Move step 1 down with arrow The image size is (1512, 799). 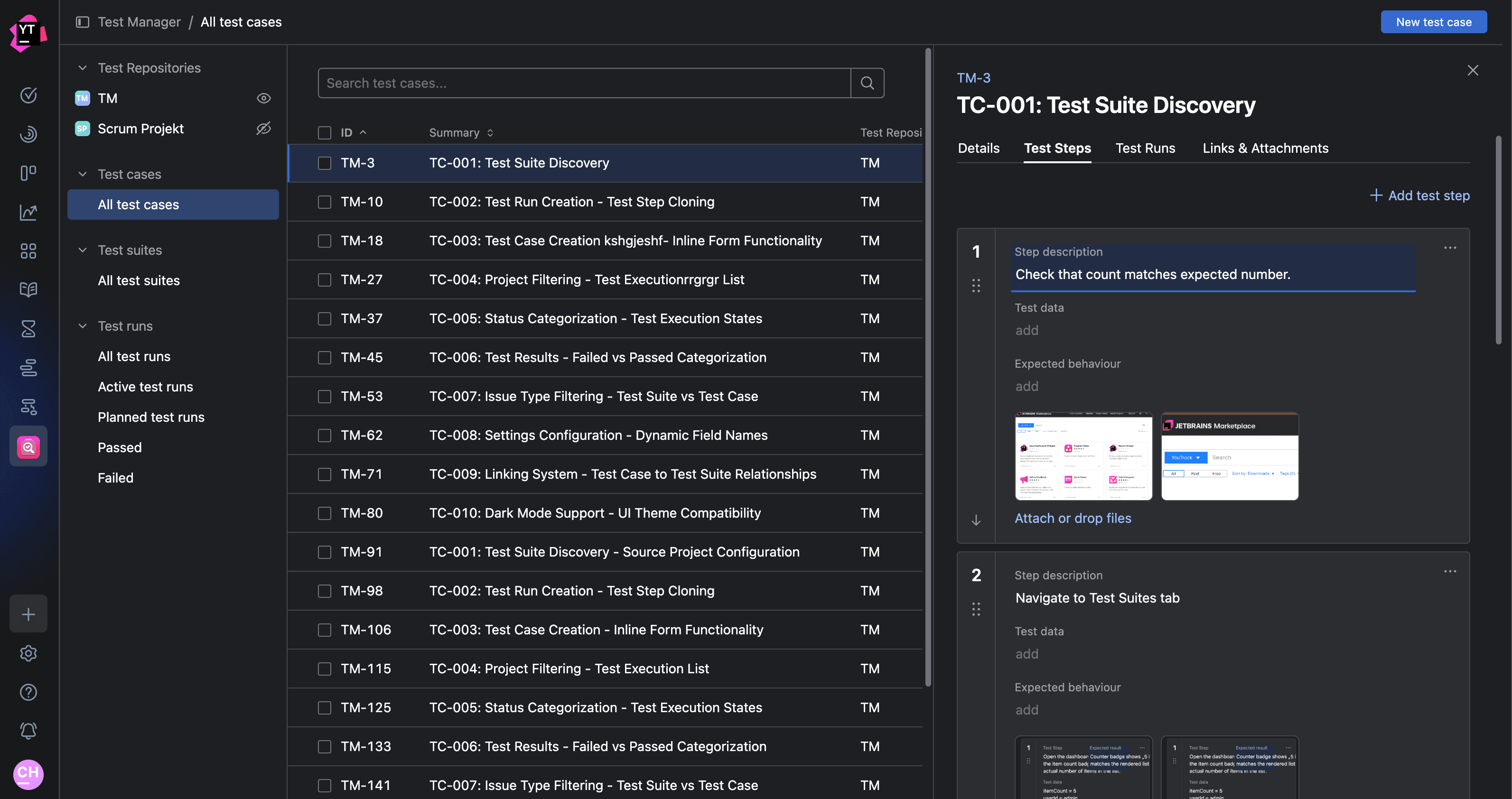pyautogui.click(x=976, y=520)
